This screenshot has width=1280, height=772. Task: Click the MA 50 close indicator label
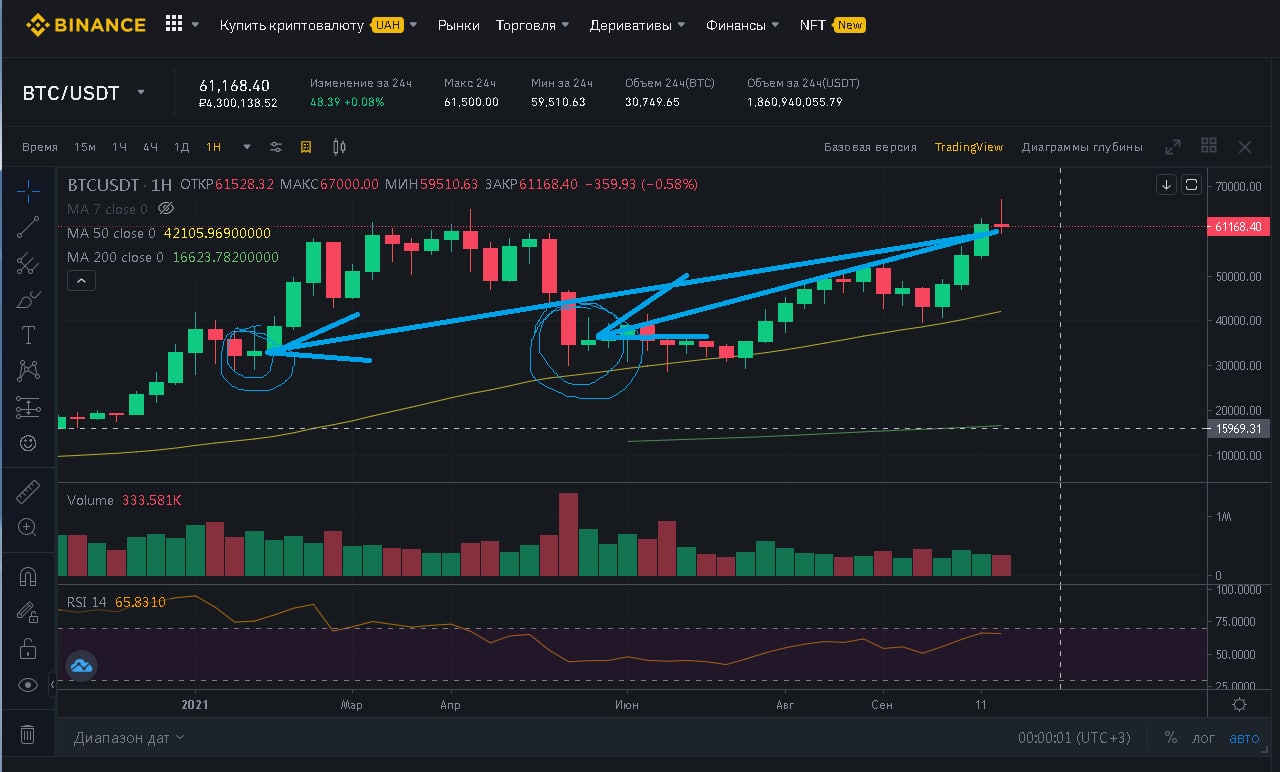coord(111,233)
